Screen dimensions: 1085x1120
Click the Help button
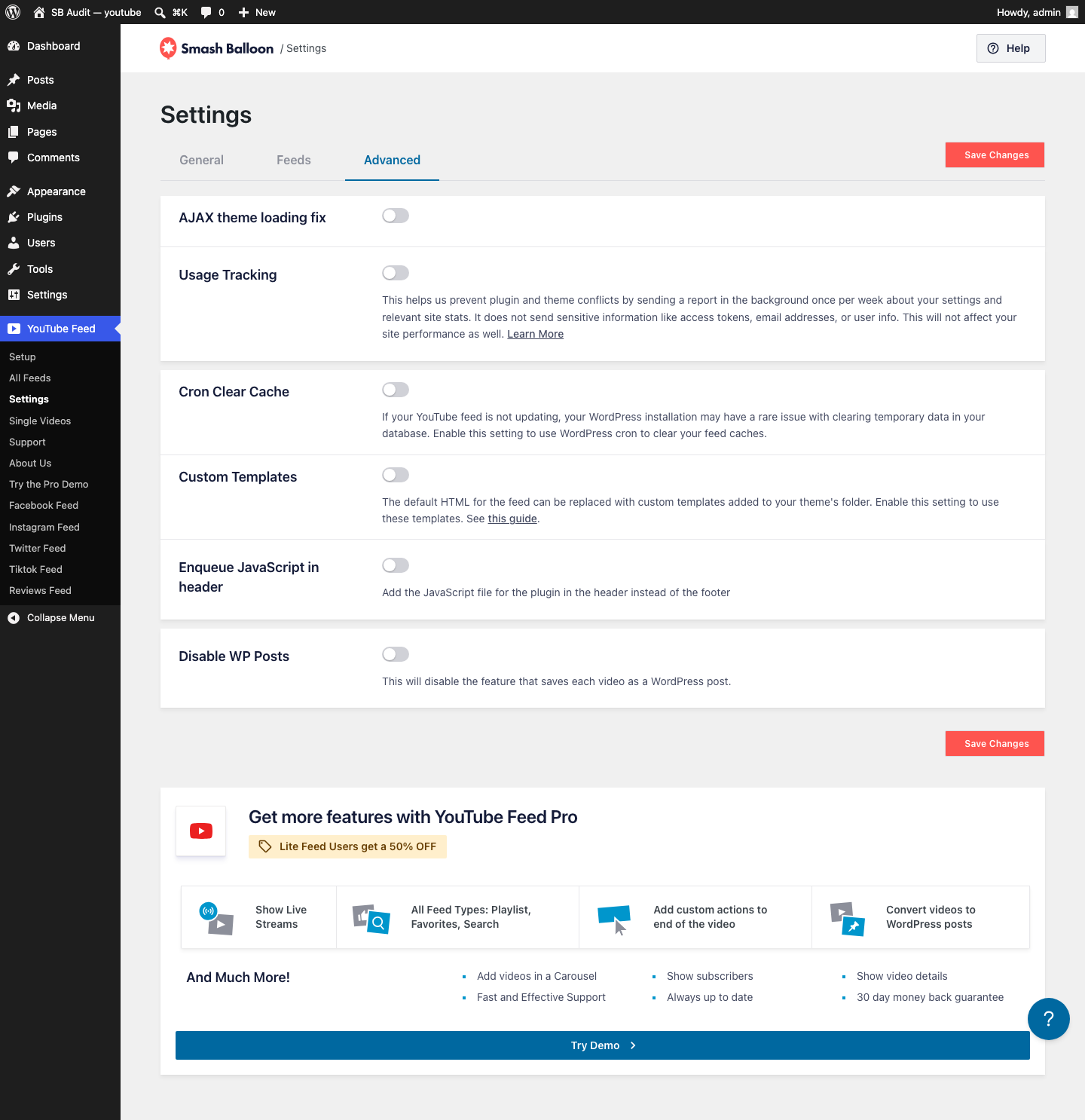click(x=1010, y=48)
